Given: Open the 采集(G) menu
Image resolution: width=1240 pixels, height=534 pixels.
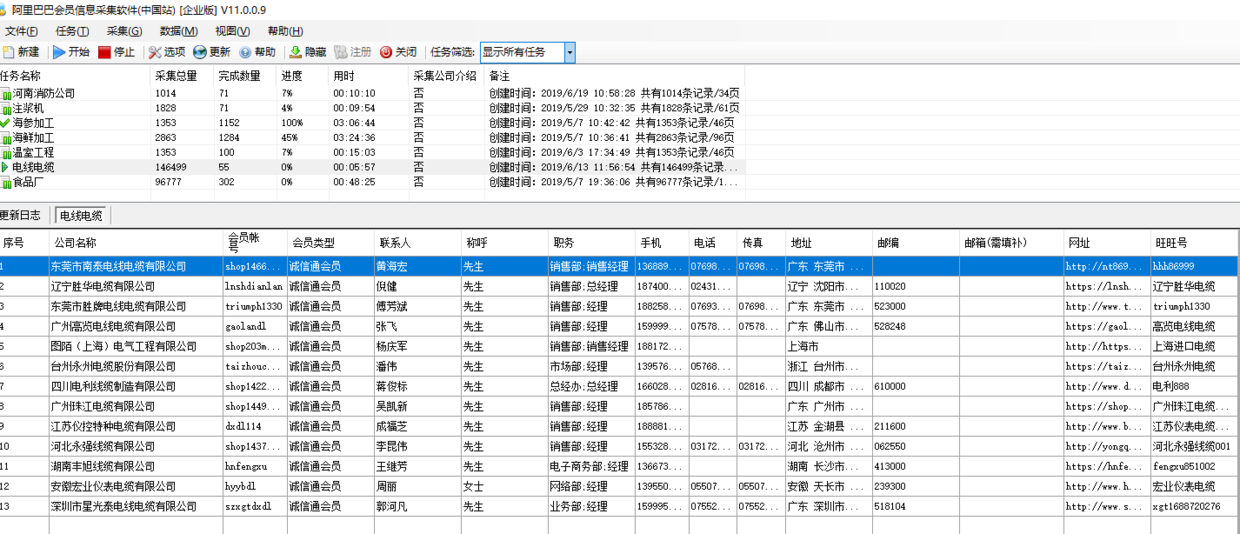Looking at the screenshot, I should pyautogui.click(x=124, y=31).
